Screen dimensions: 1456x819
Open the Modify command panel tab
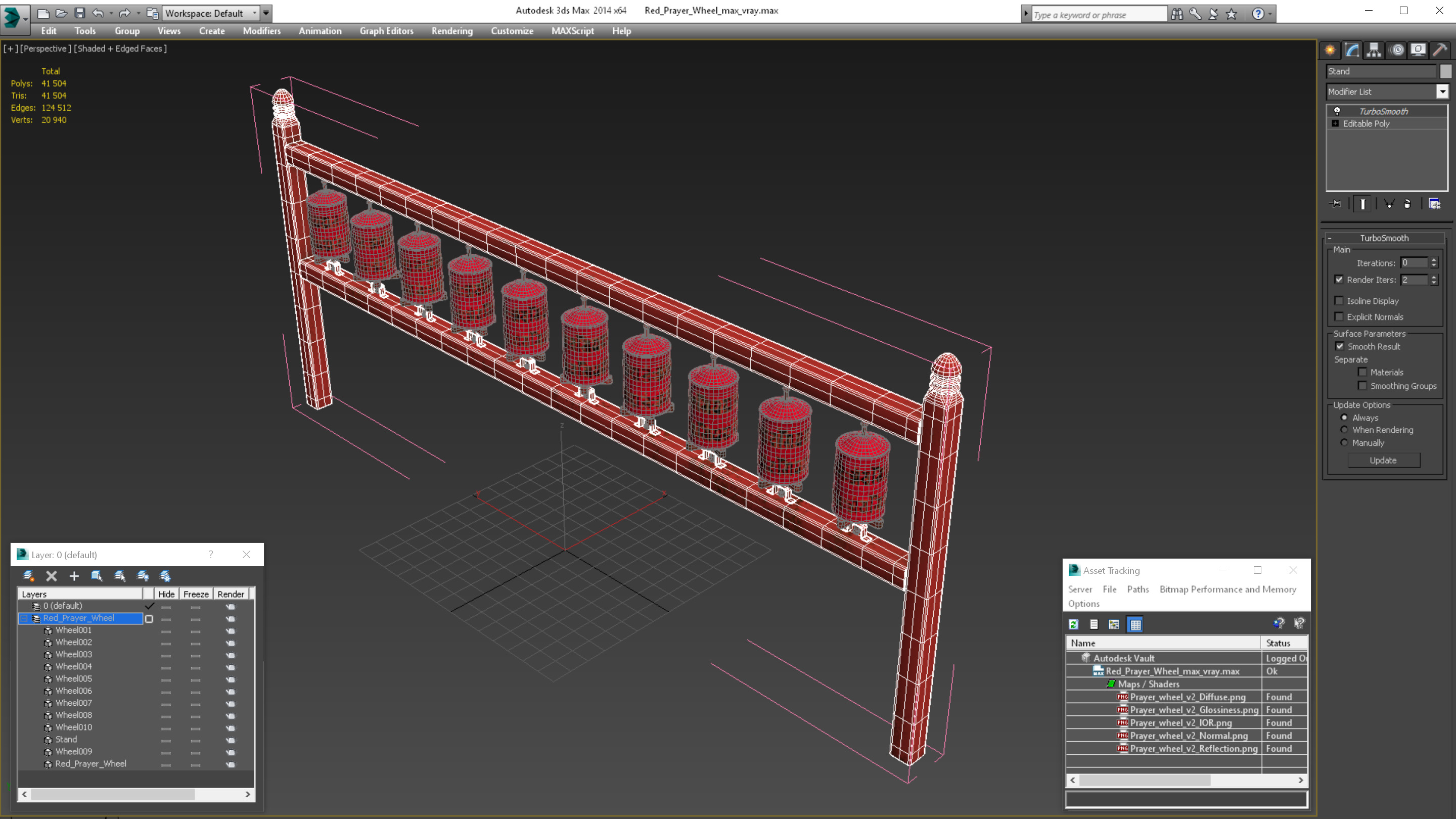[x=1352, y=50]
